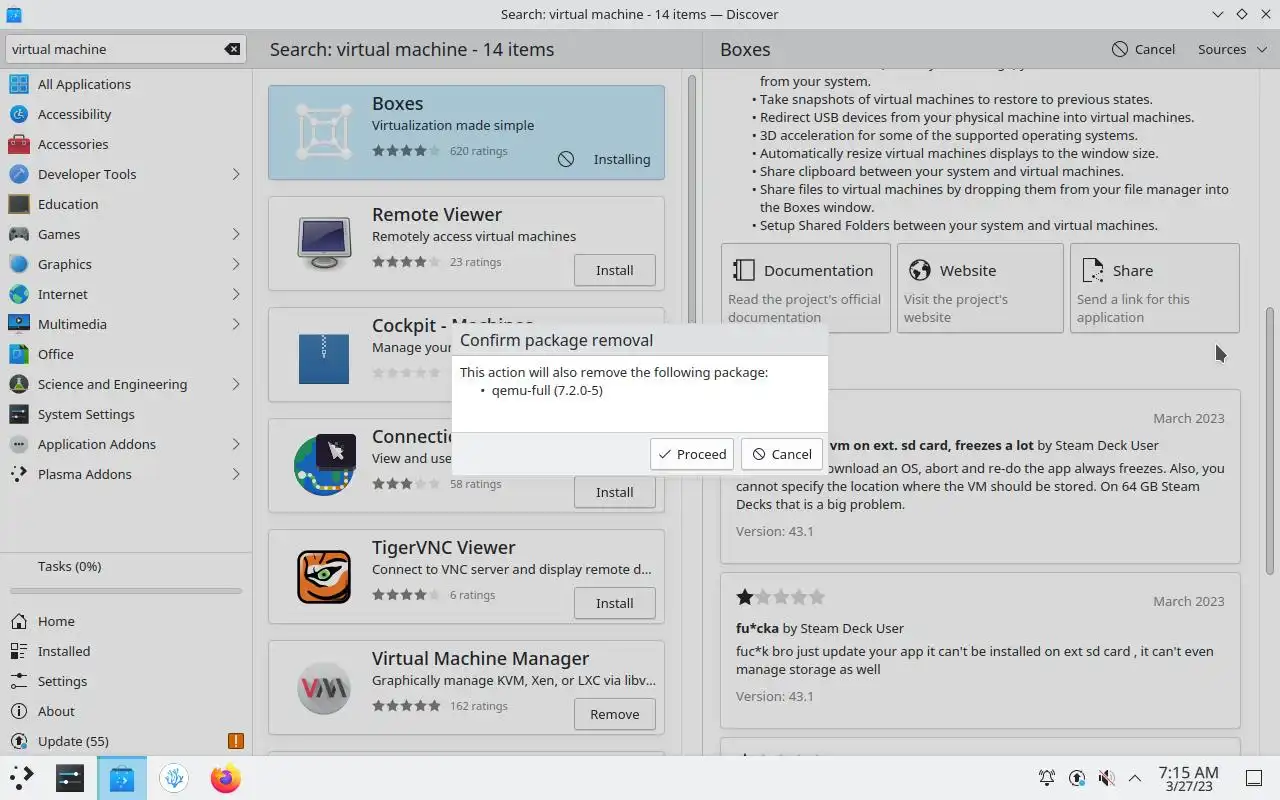
Task: Click the Virtual Machine Manager icon
Action: click(x=324, y=687)
